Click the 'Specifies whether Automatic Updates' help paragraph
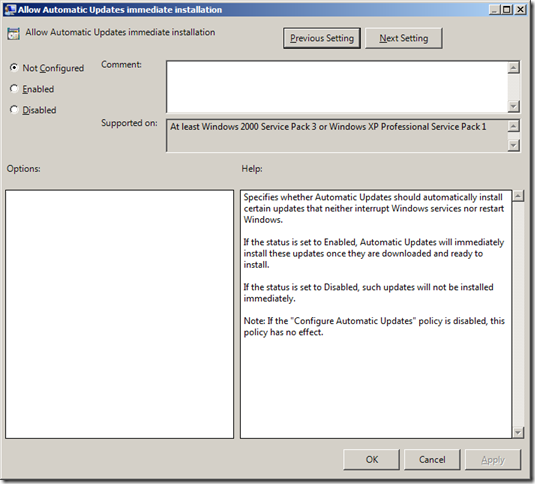Viewport: 535px width, 484px height. click(374, 208)
